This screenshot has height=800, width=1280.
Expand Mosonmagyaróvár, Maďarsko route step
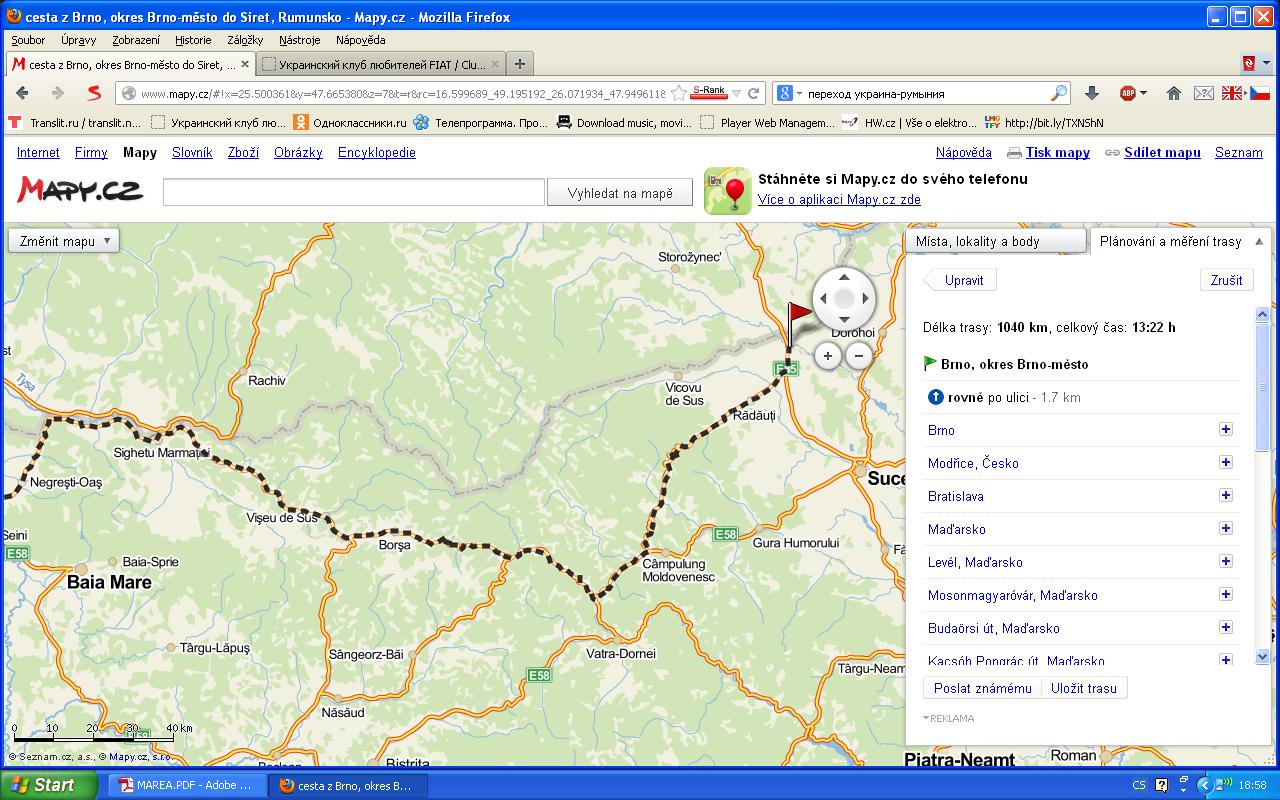pos(1225,595)
